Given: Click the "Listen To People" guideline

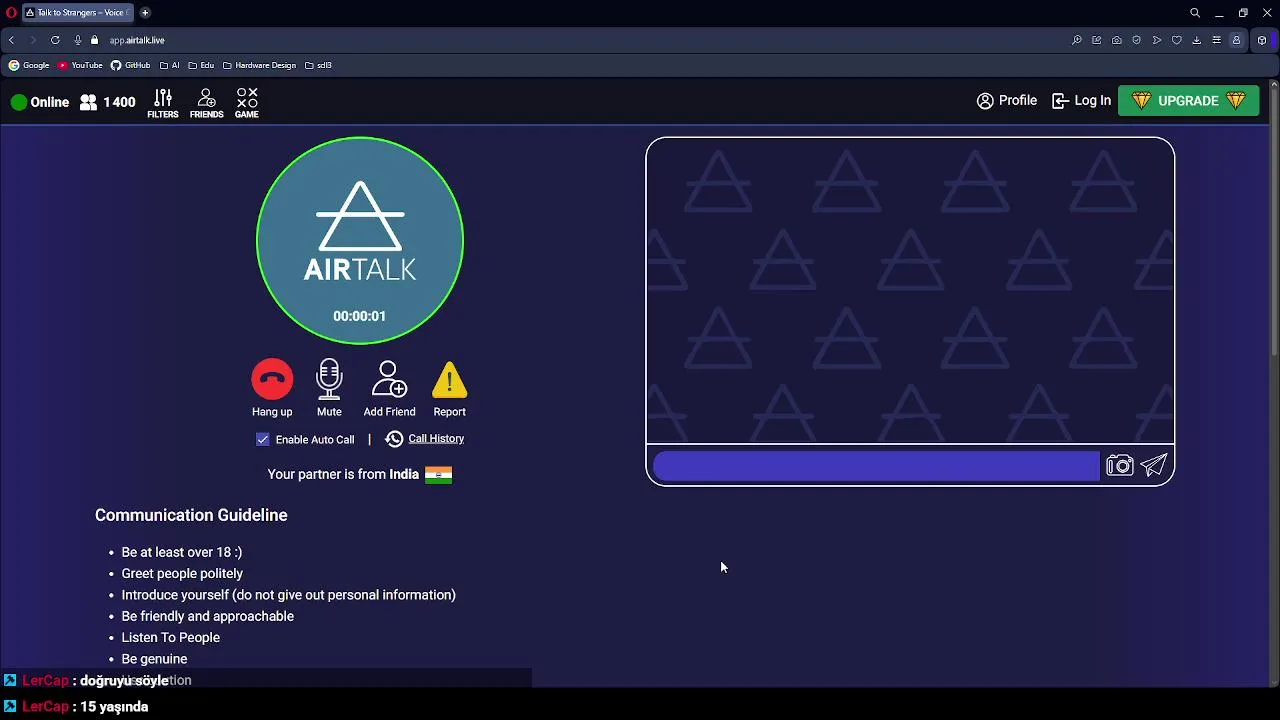Looking at the screenshot, I should tap(171, 638).
